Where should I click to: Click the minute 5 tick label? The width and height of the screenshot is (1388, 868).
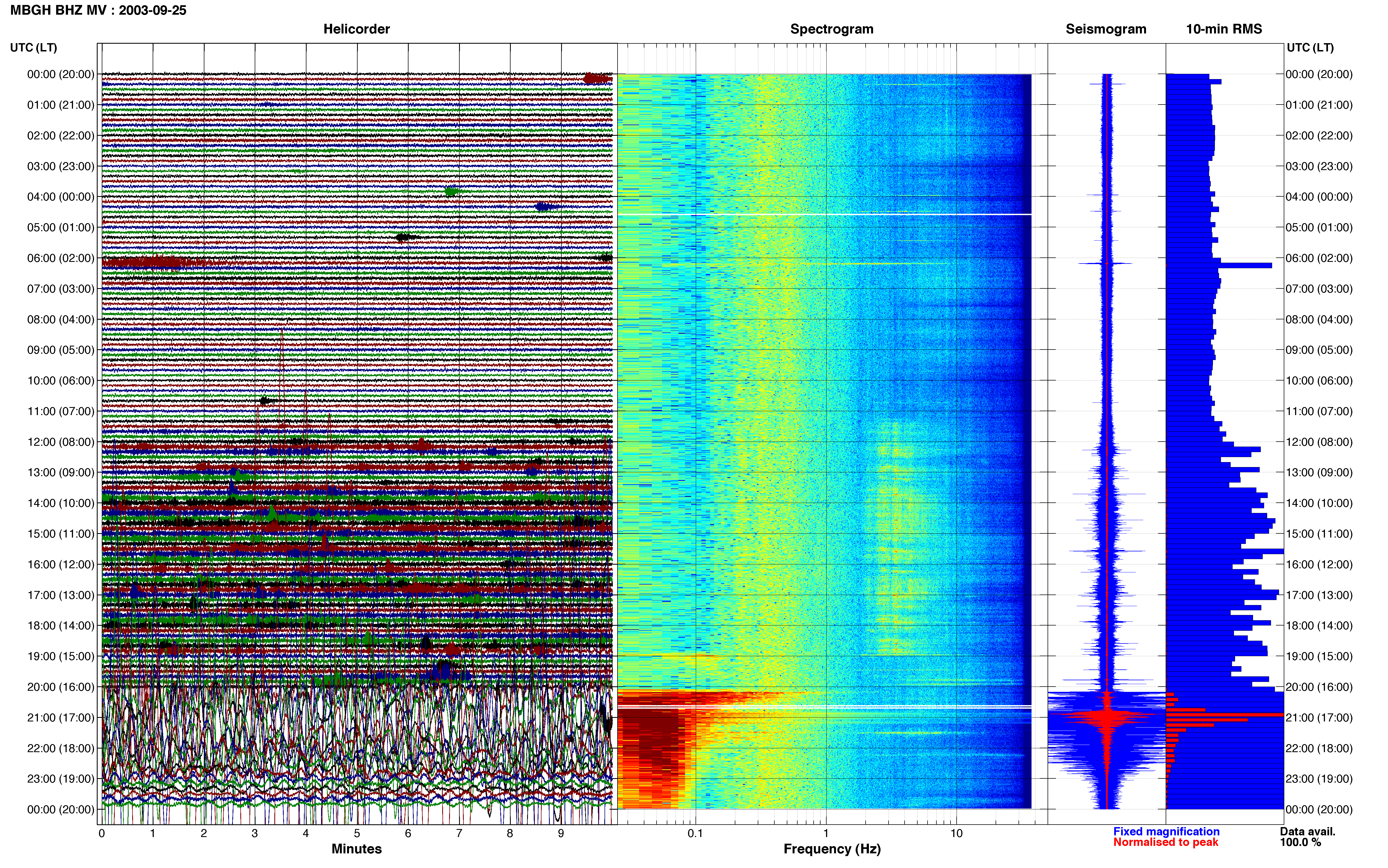pyautogui.click(x=357, y=833)
